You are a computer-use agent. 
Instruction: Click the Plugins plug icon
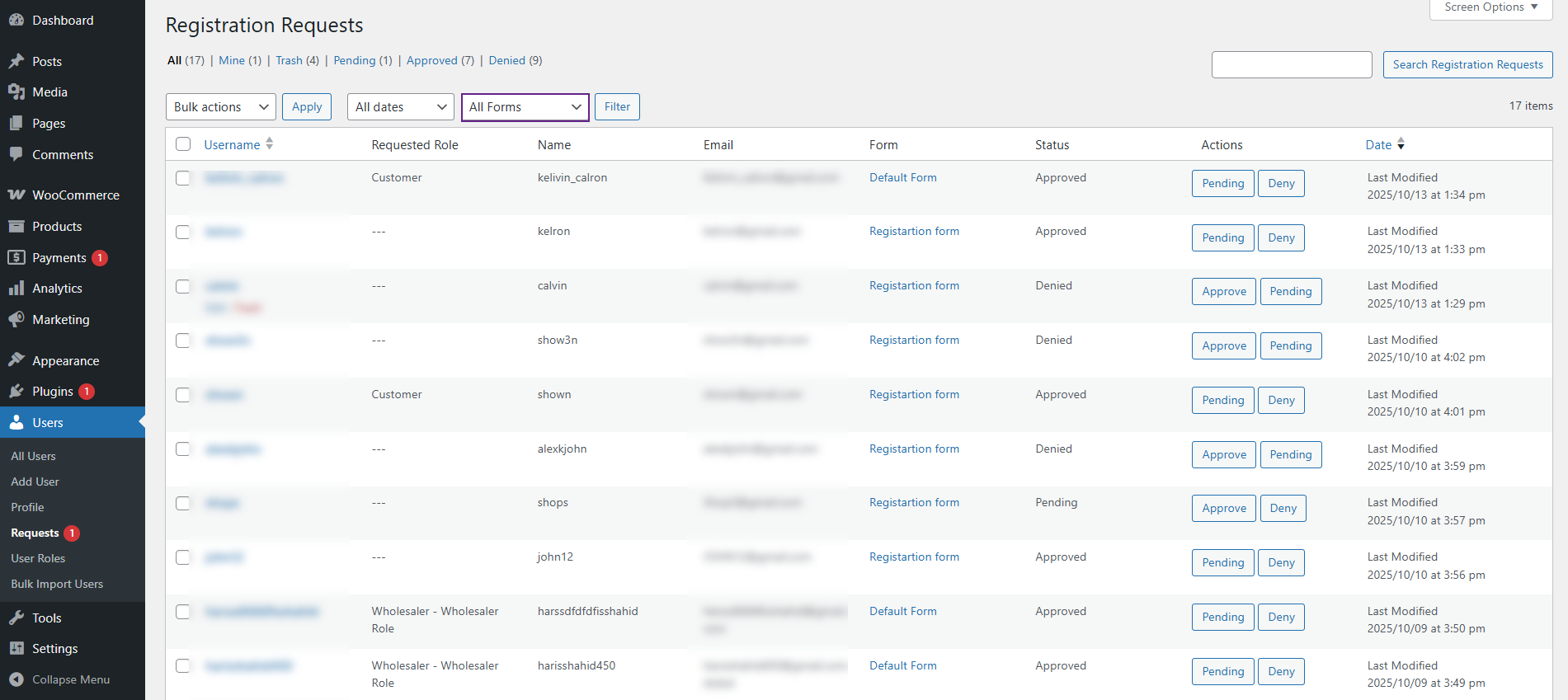[16, 392]
